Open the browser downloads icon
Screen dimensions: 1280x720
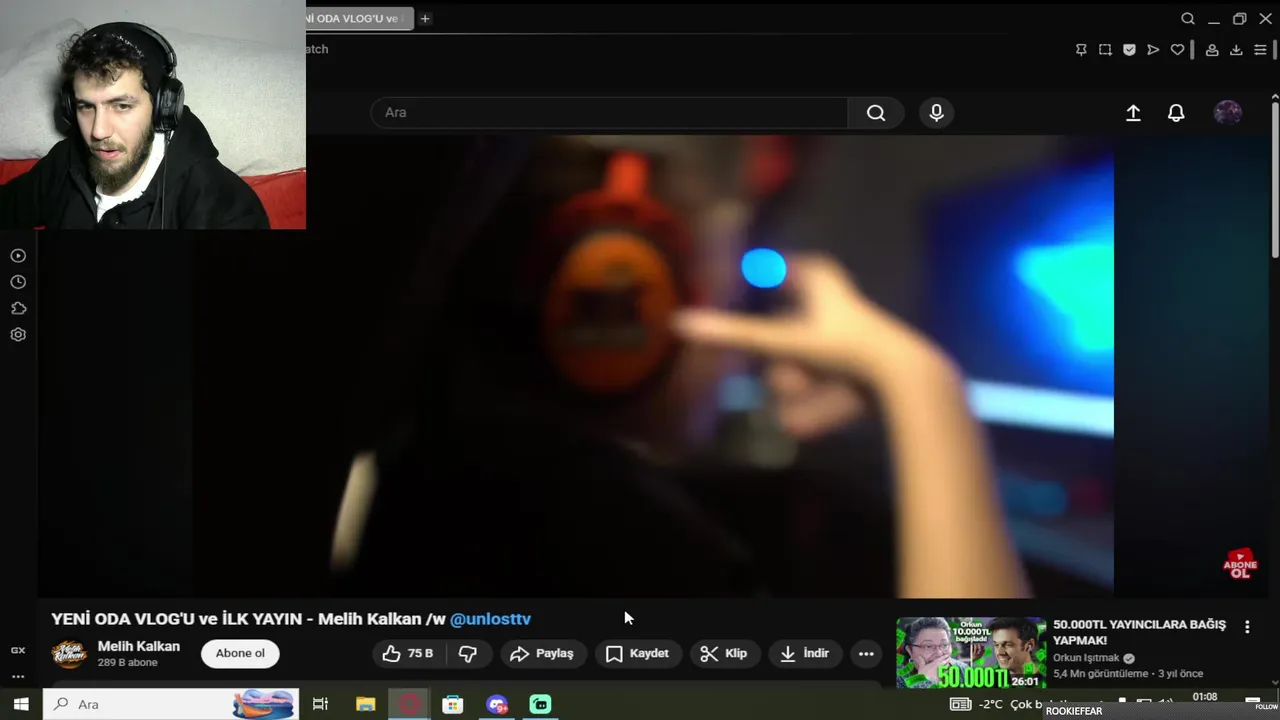1236,50
